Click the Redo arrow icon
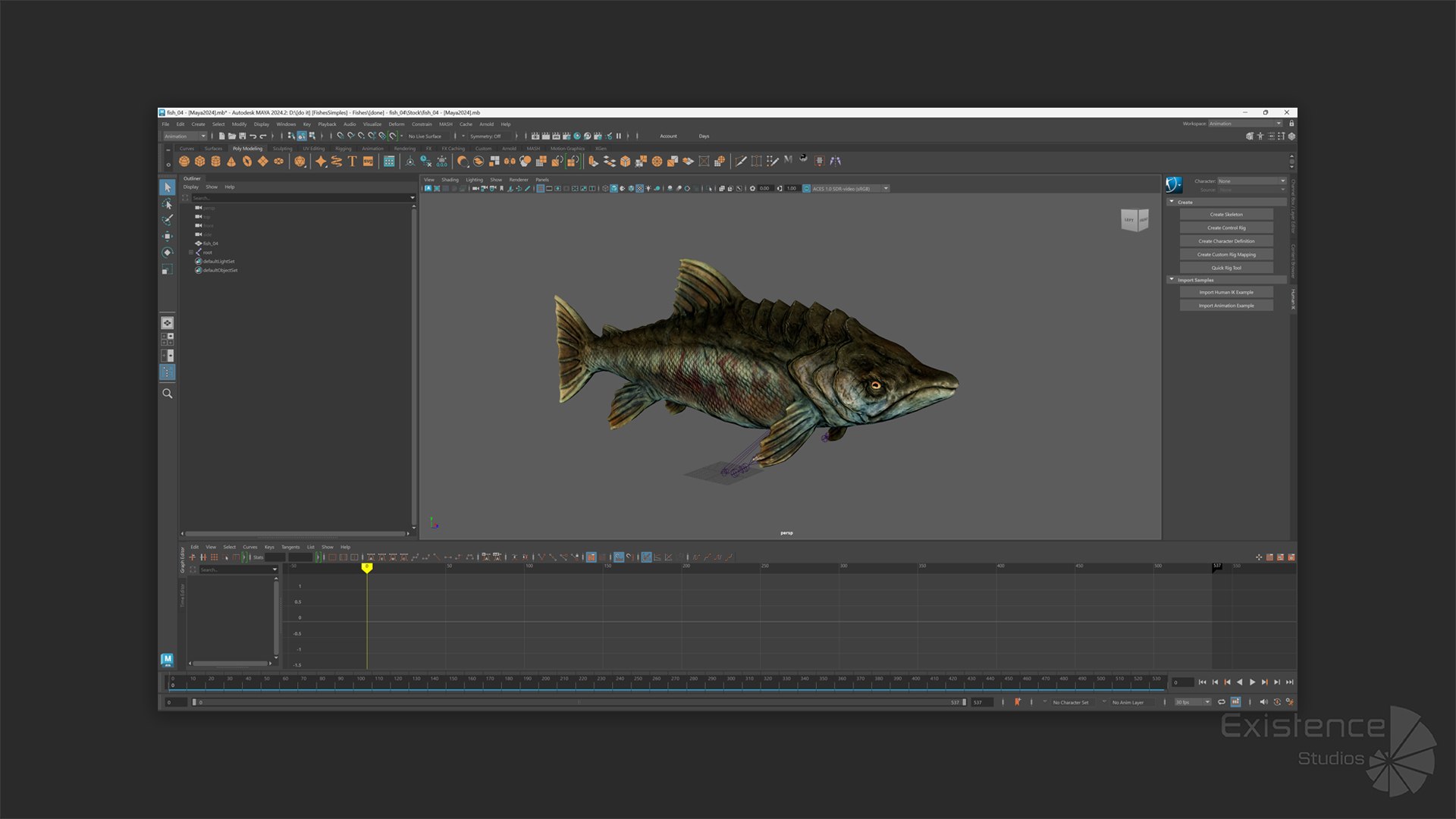1456x819 pixels. [263, 136]
